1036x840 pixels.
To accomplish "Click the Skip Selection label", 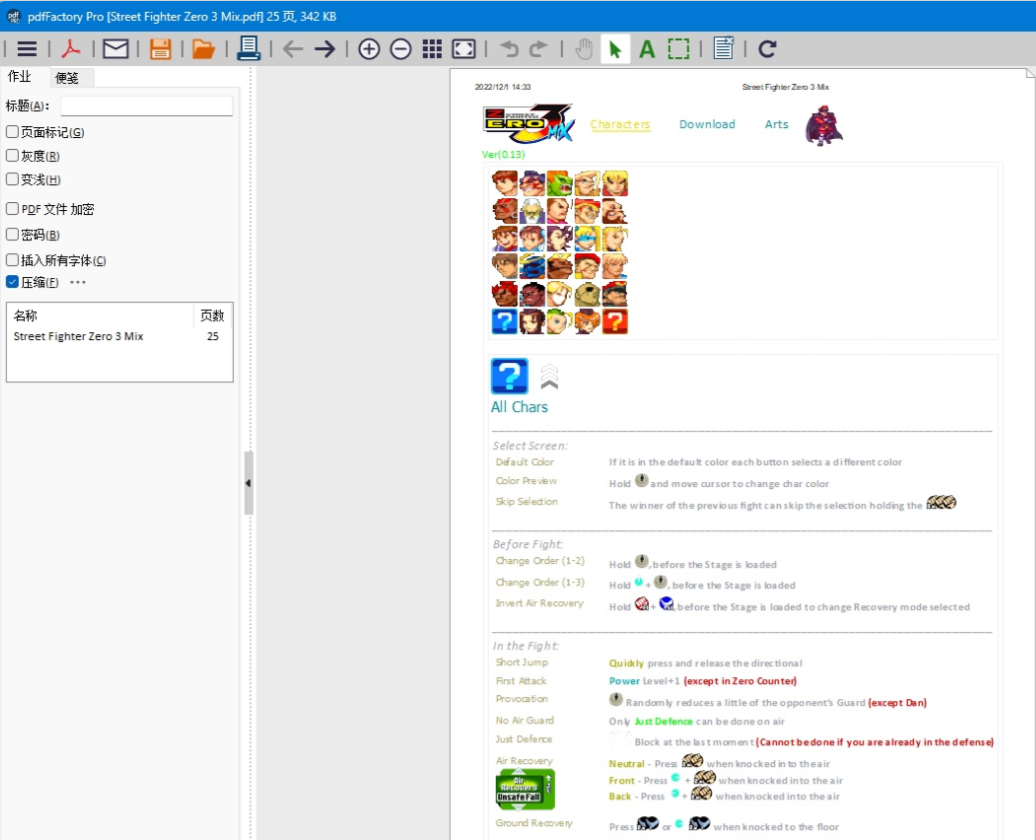I will pos(527,502).
